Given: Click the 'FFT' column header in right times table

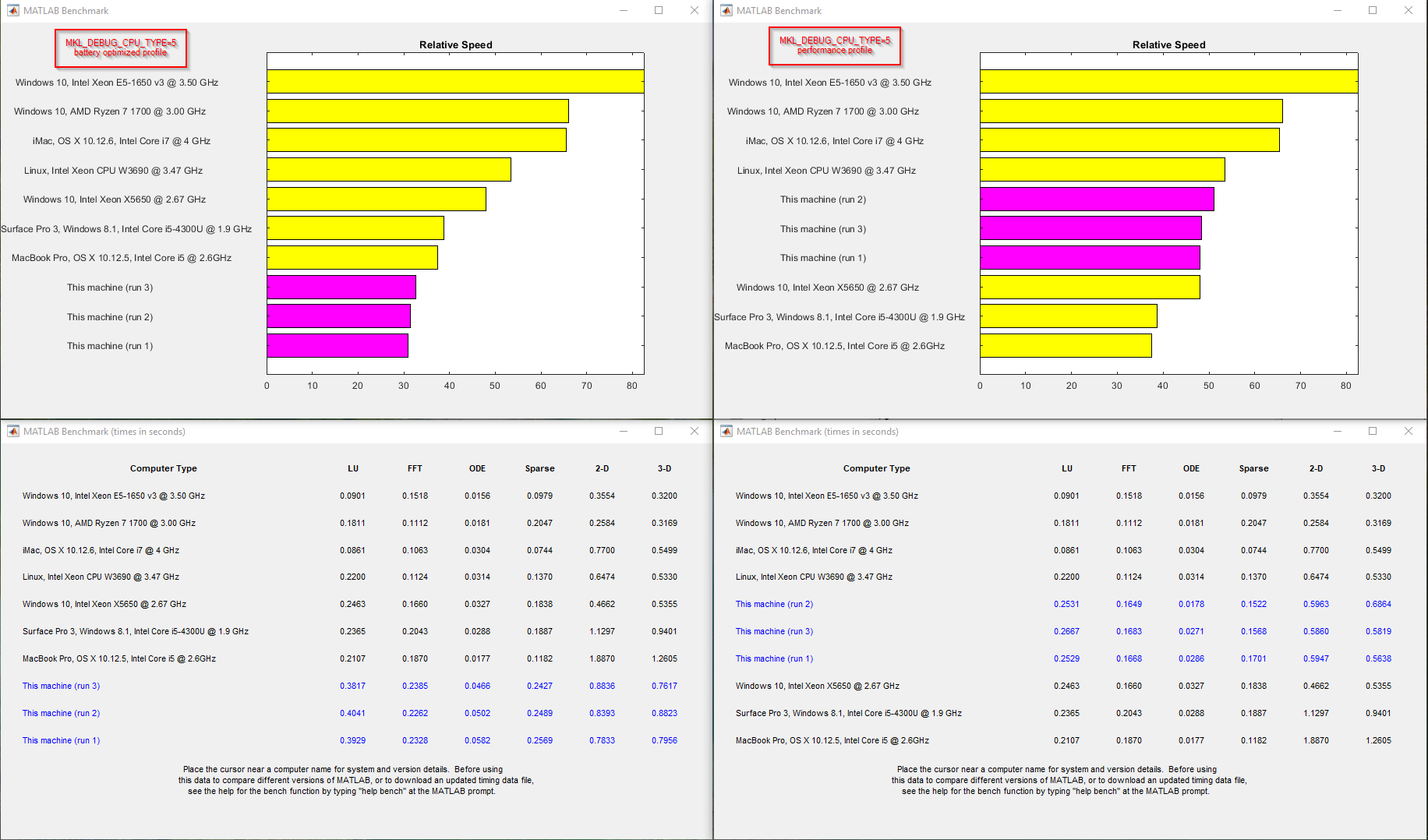Looking at the screenshot, I should (1129, 468).
